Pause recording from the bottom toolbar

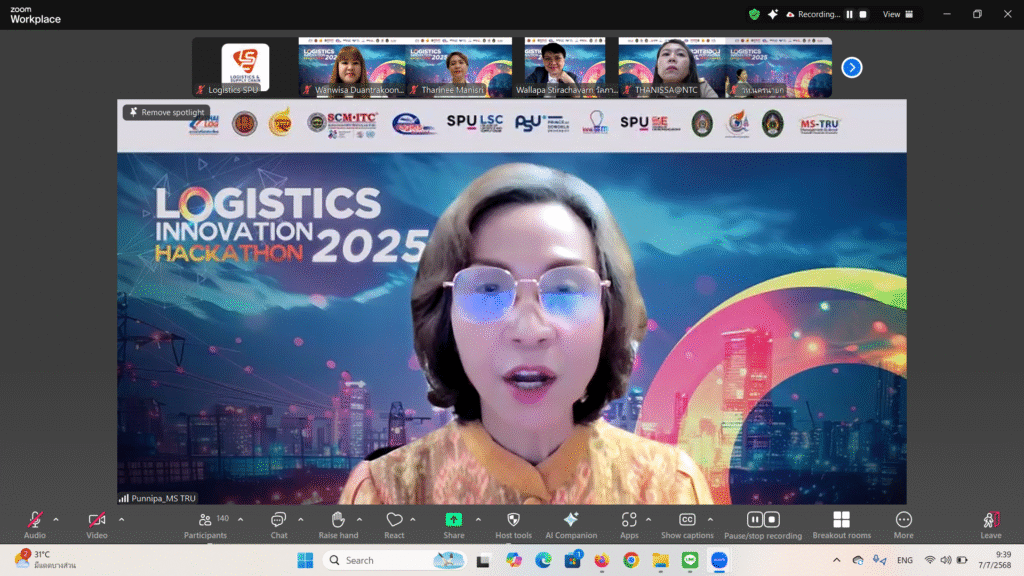point(755,519)
